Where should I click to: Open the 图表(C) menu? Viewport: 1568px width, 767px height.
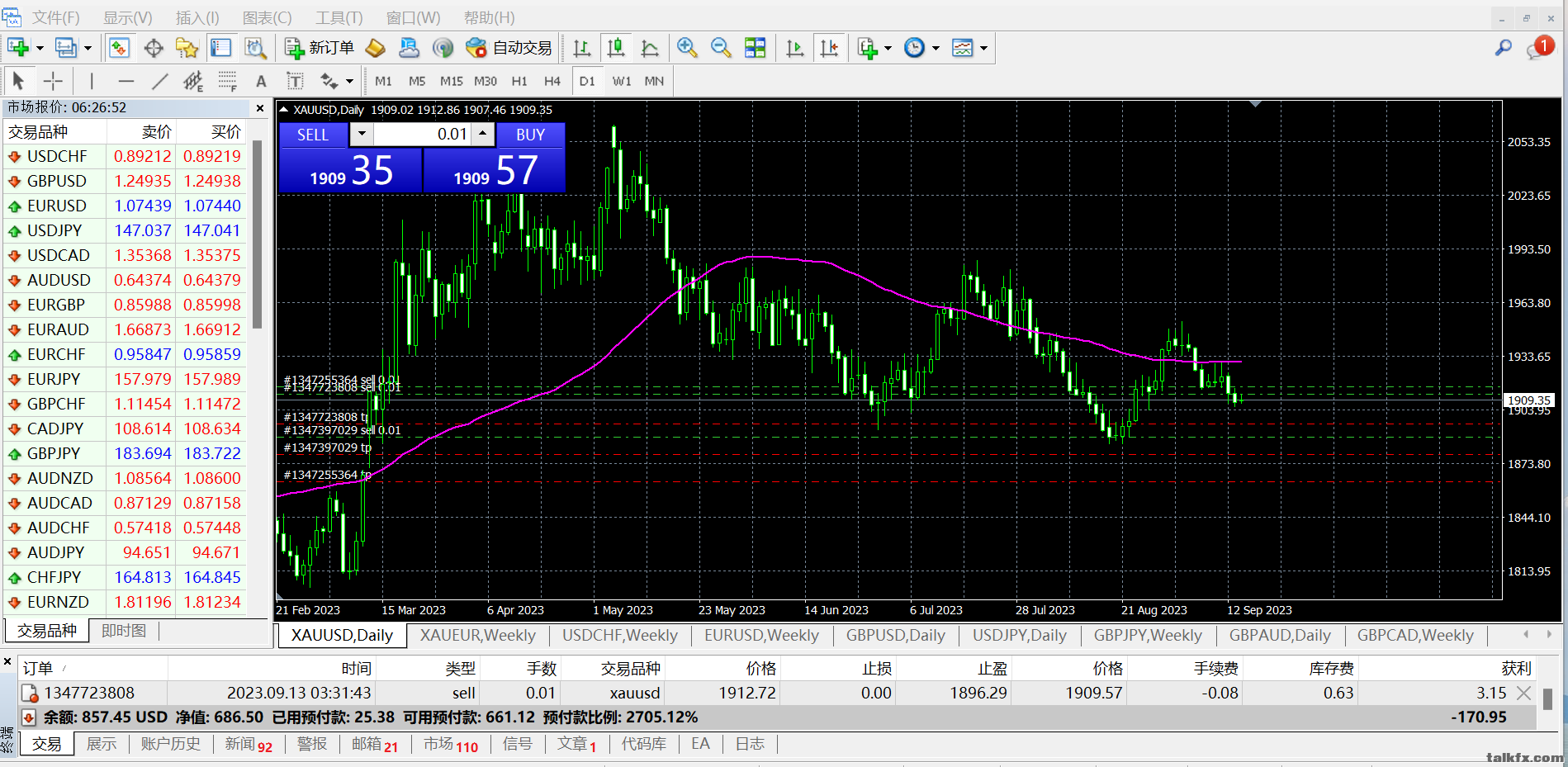pyautogui.click(x=267, y=17)
